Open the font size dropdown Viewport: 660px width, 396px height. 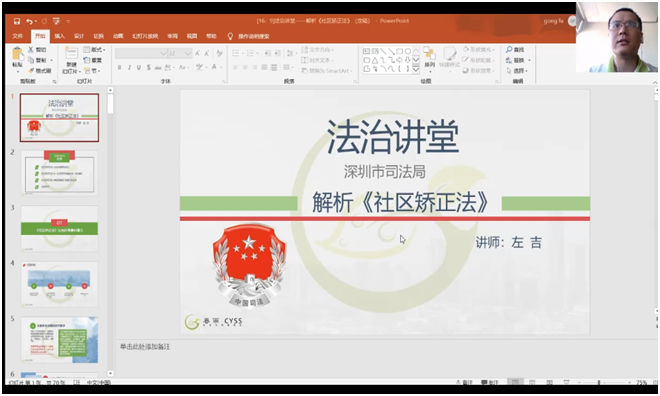coord(188,53)
